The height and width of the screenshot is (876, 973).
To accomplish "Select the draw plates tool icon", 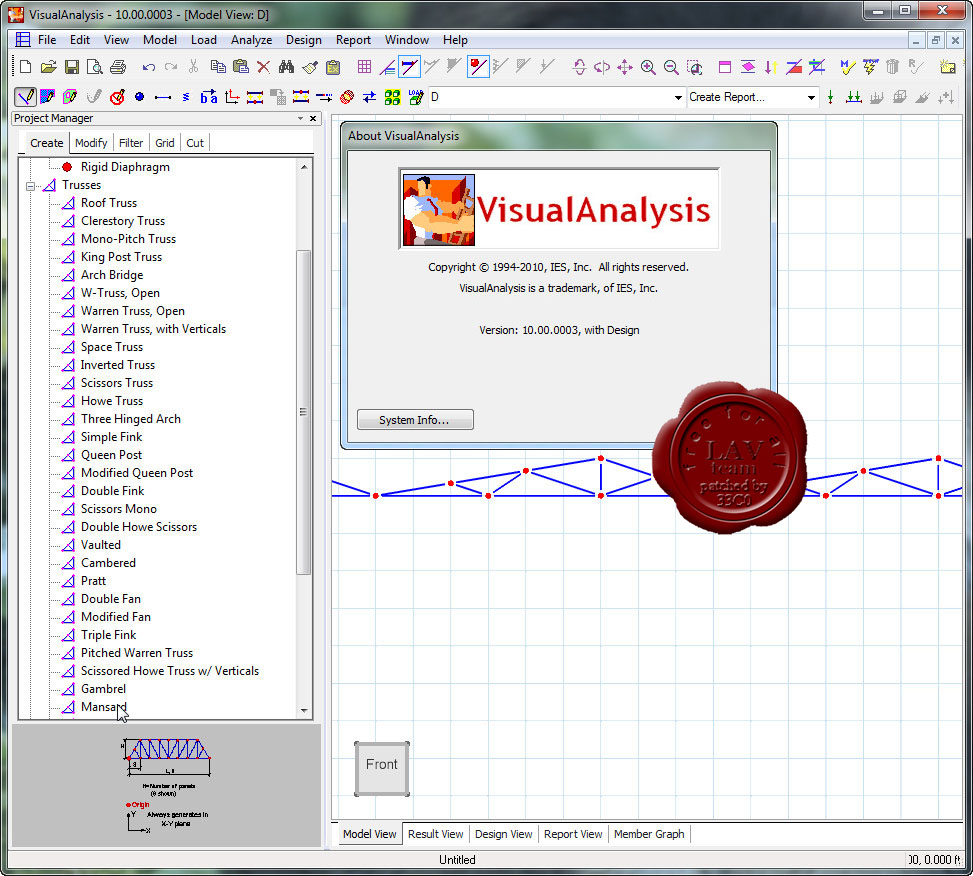I will point(47,97).
